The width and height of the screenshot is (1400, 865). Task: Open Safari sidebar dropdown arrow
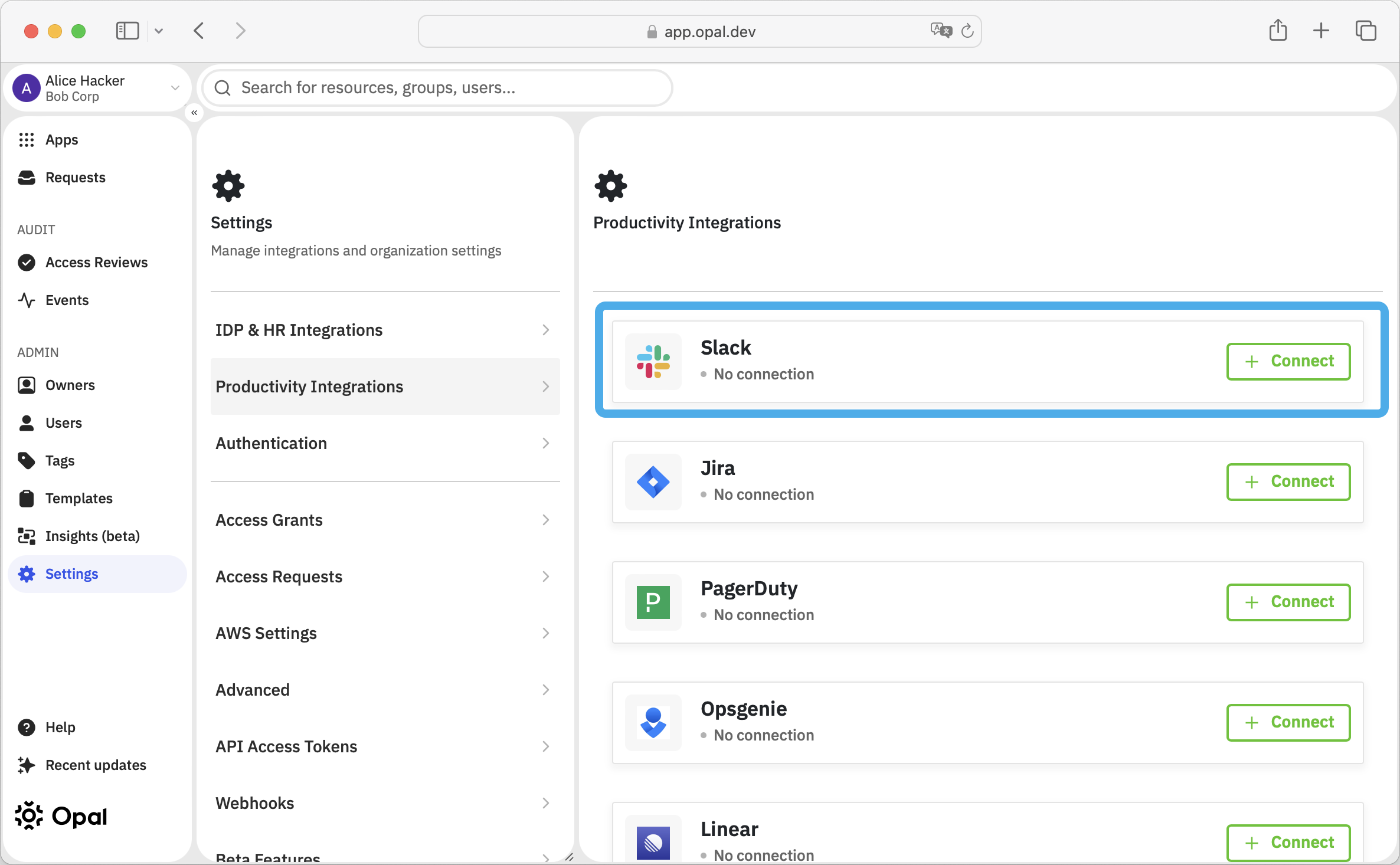[158, 31]
